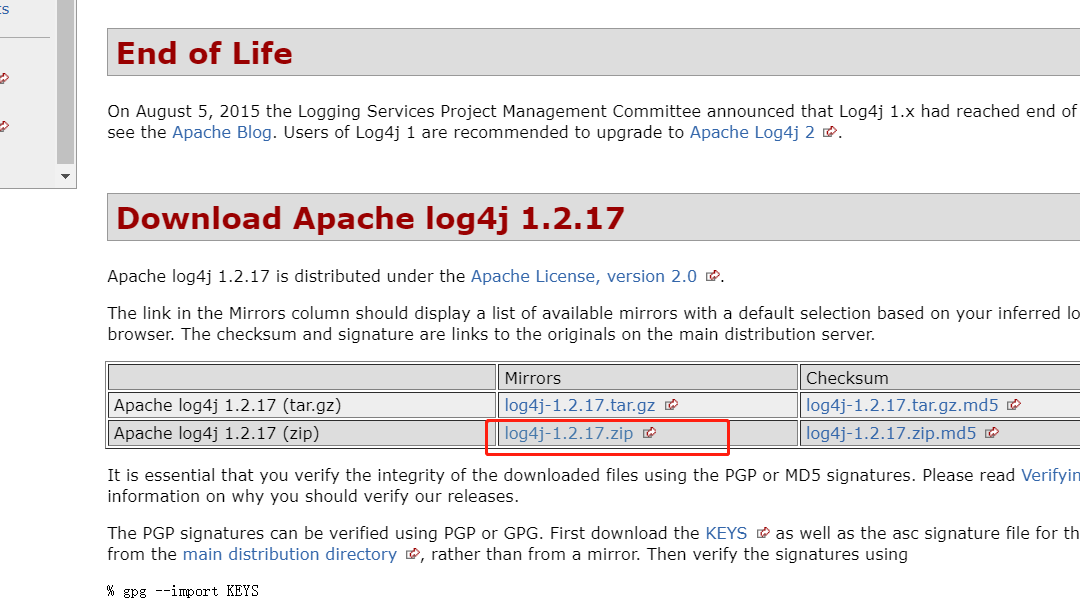
Task: Click external-link icon beside log4j-1.2.17.zip.md5
Action: click(x=990, y=433)
